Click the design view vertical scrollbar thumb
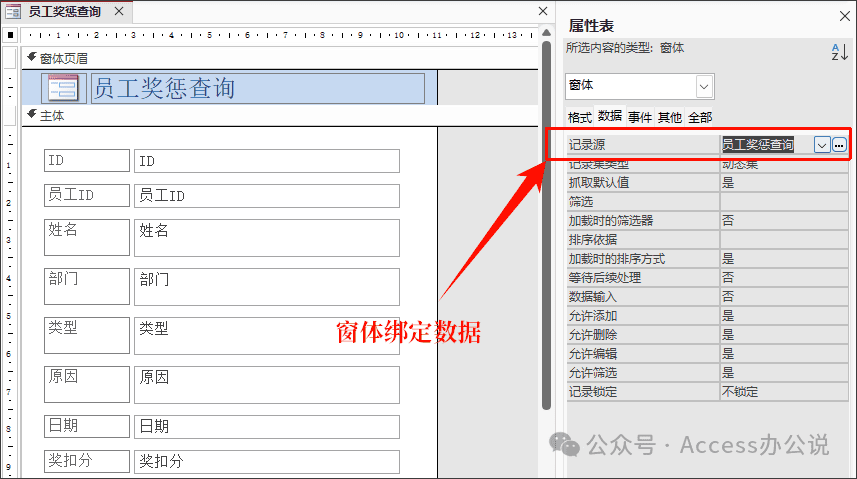Image resolution: width=857 pixels, height=479 pixels. click(x=546, y=225)
